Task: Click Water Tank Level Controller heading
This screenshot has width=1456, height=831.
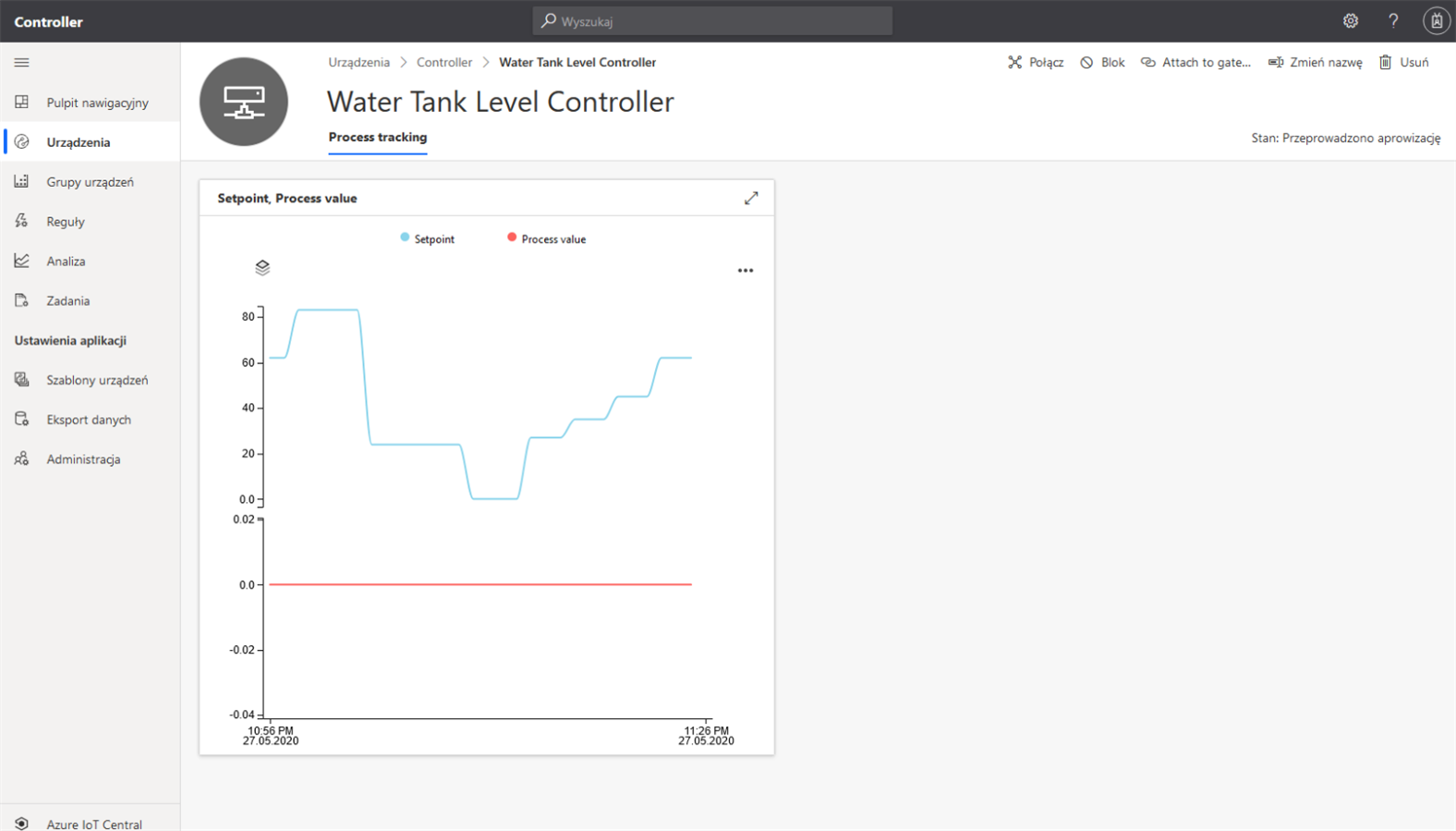Action: [501, 101]
